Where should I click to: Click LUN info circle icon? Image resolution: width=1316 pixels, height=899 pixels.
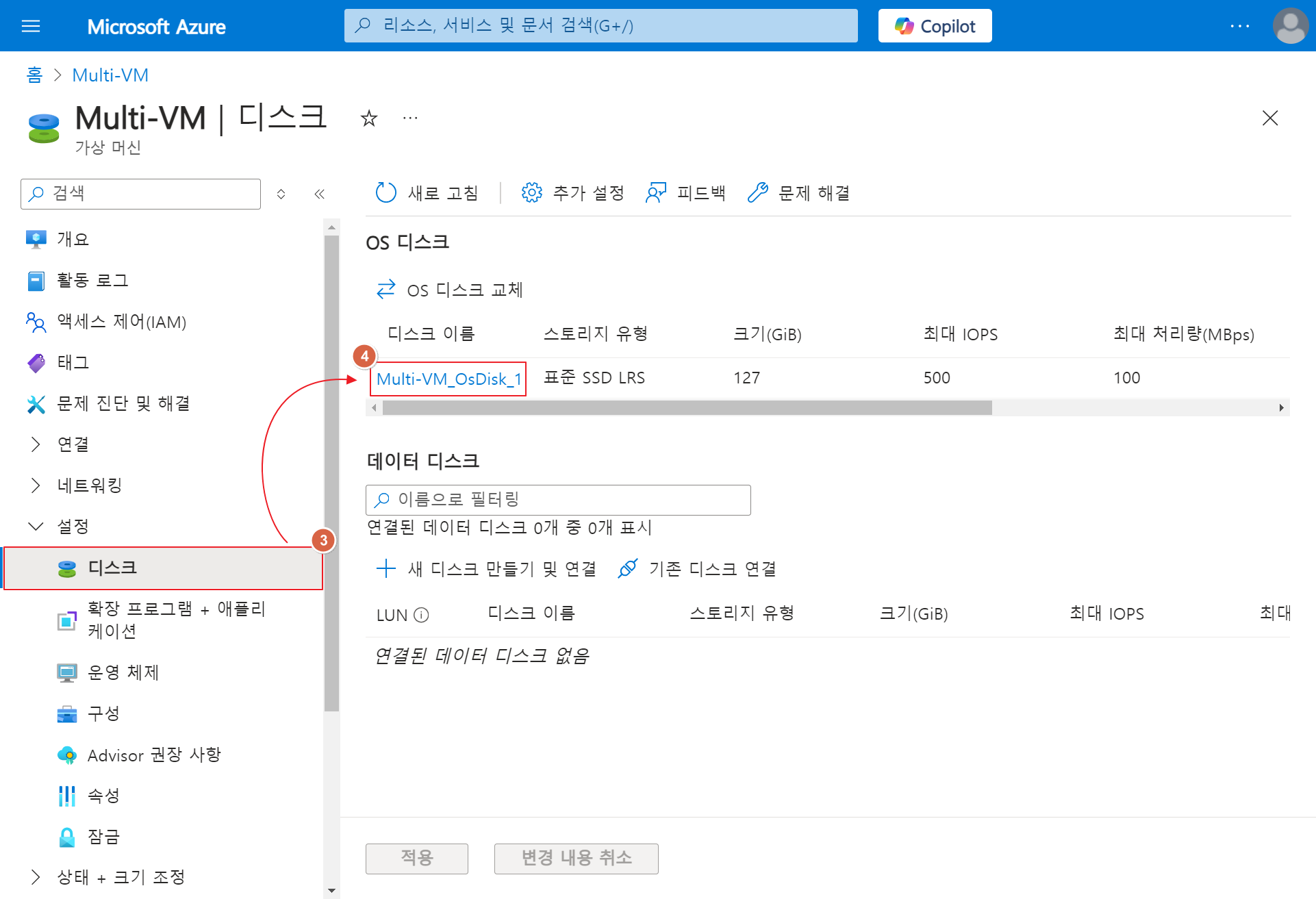point(422,615)
